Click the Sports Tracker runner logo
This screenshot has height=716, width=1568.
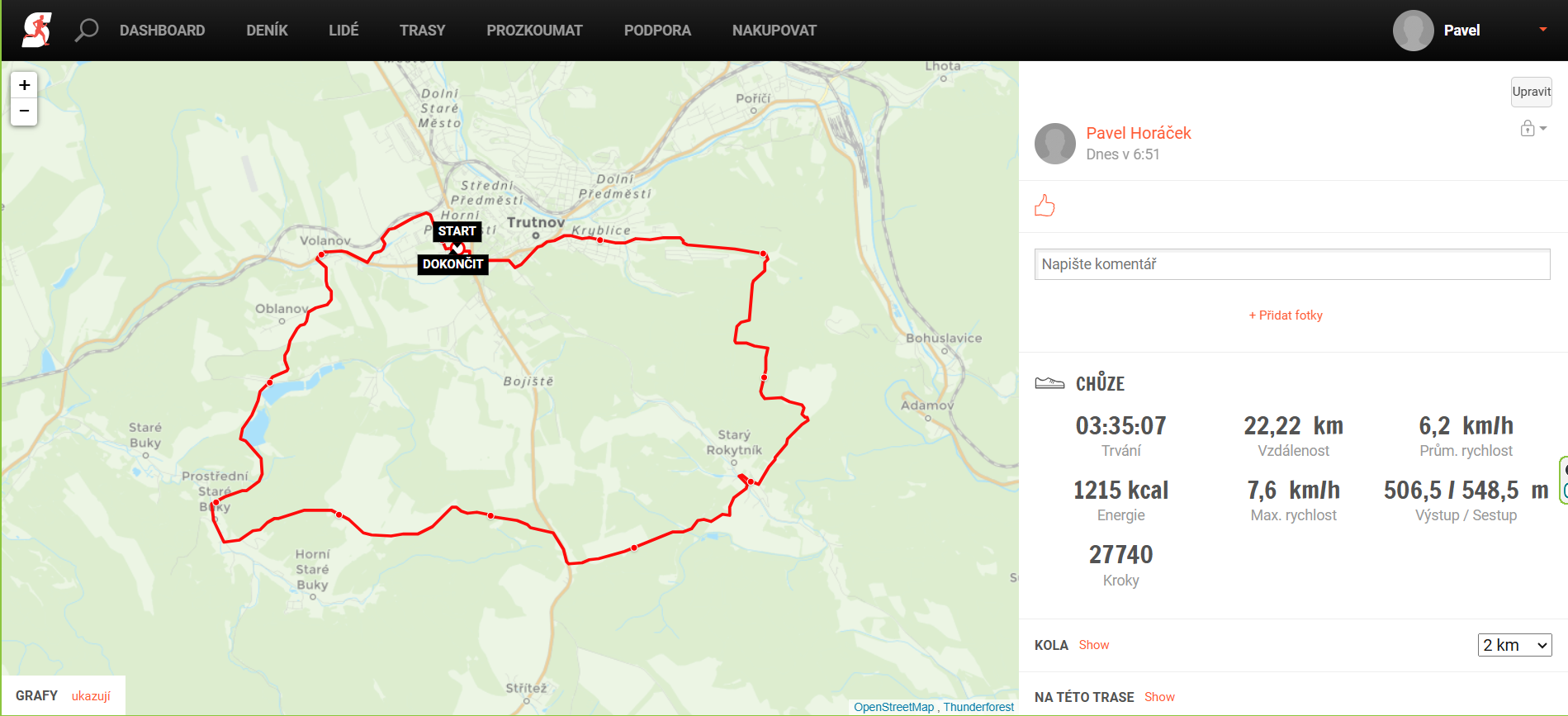click(36, 31)
